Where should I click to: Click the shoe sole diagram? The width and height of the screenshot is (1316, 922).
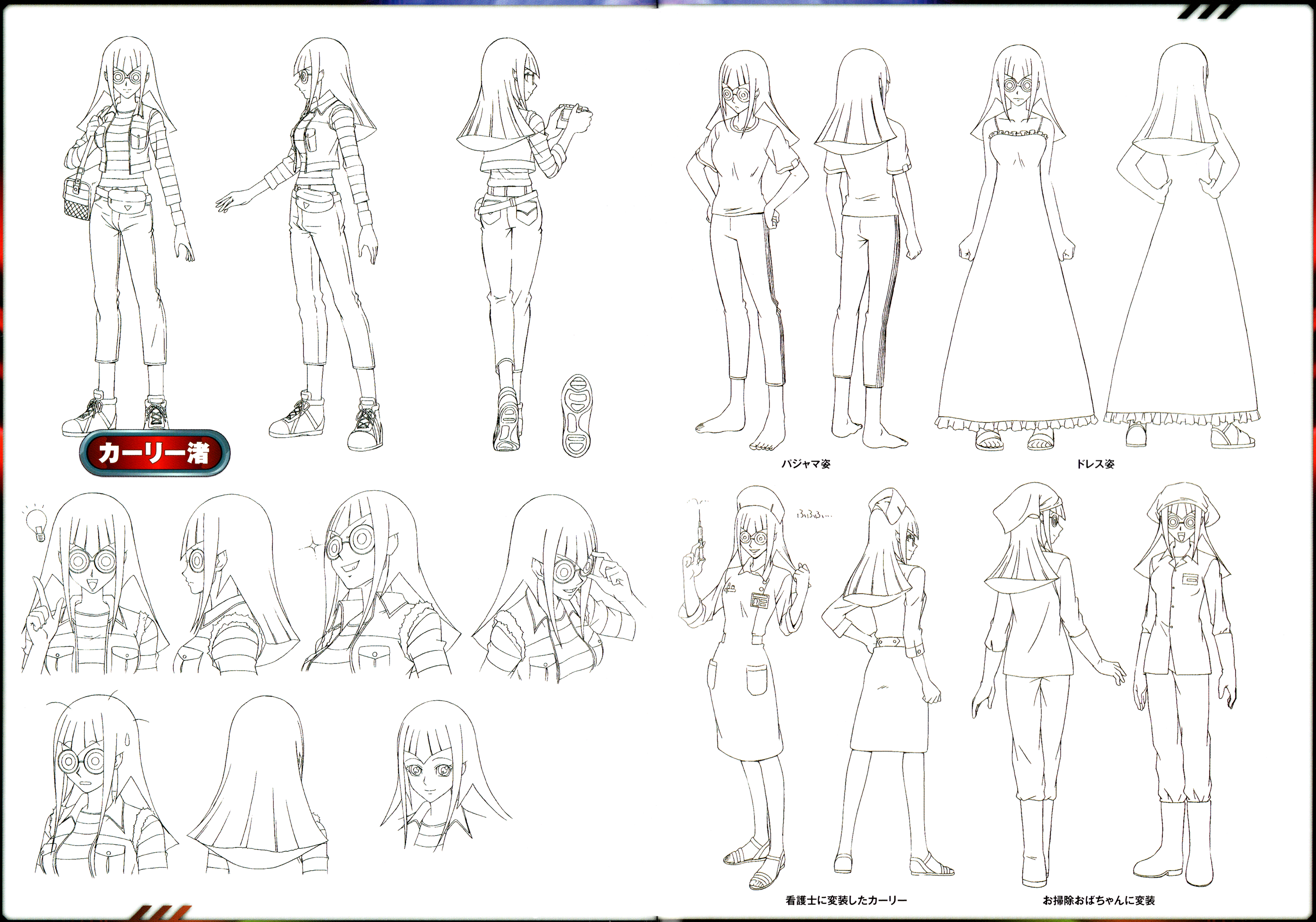[576, 415]
